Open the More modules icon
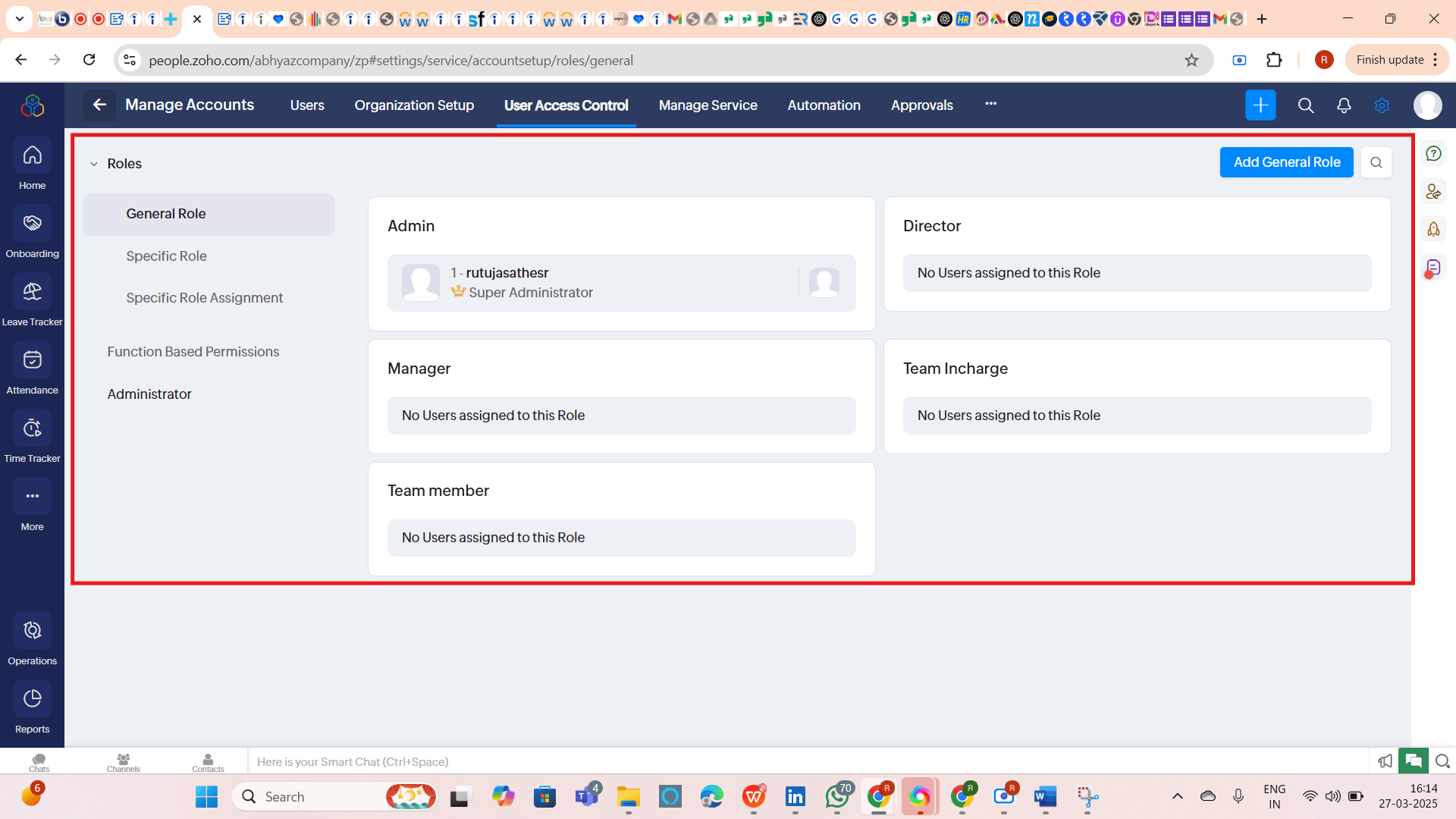Viewport: 1456px width, 819px height. 32,497
